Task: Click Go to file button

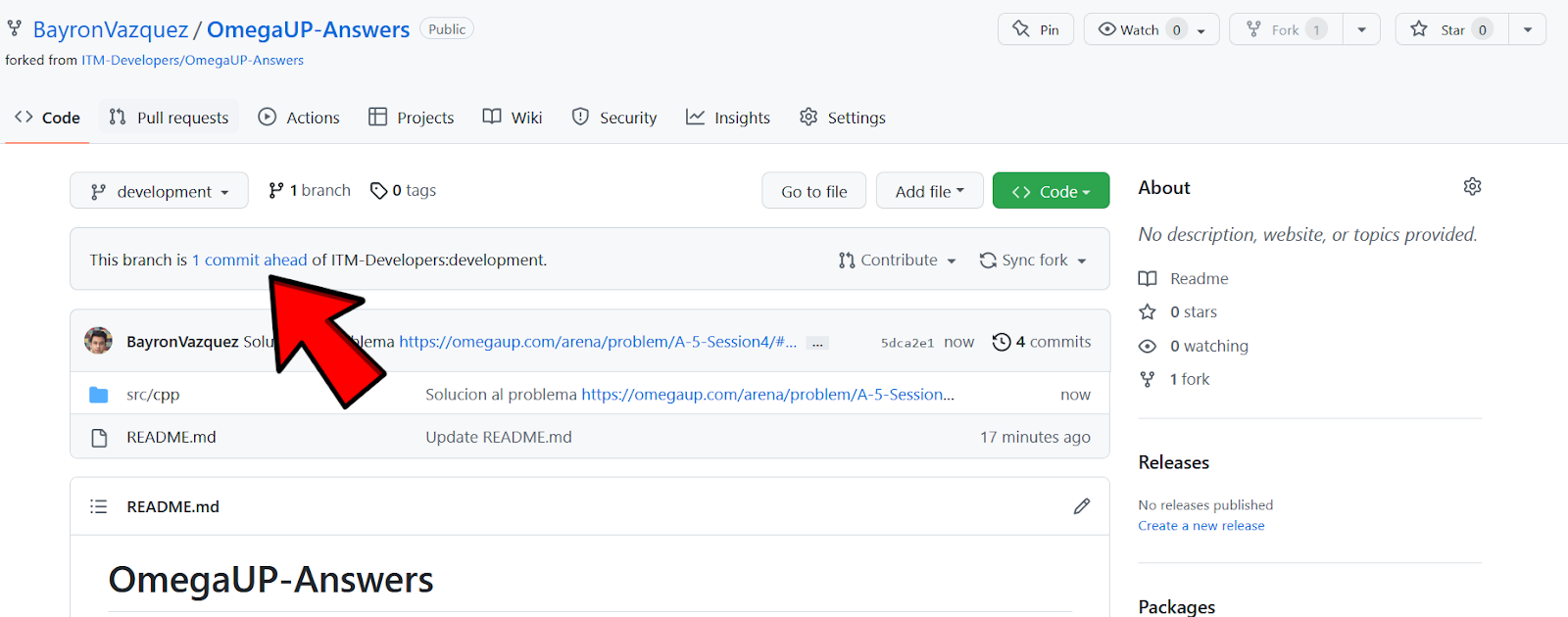Action: [814, 191]
